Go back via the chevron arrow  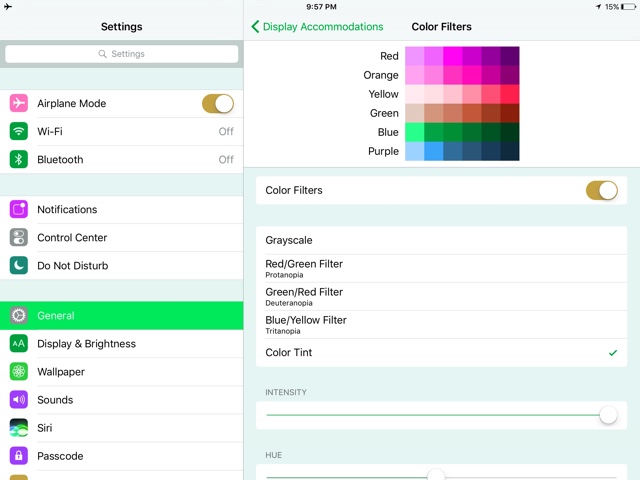pyautogui.click(x=256, y=27)
